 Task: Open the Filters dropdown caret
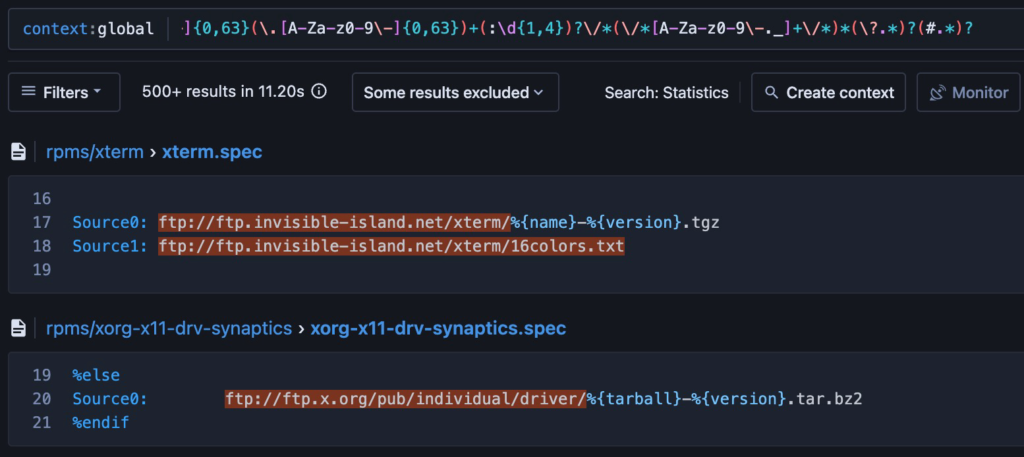[x=97, y=92]
